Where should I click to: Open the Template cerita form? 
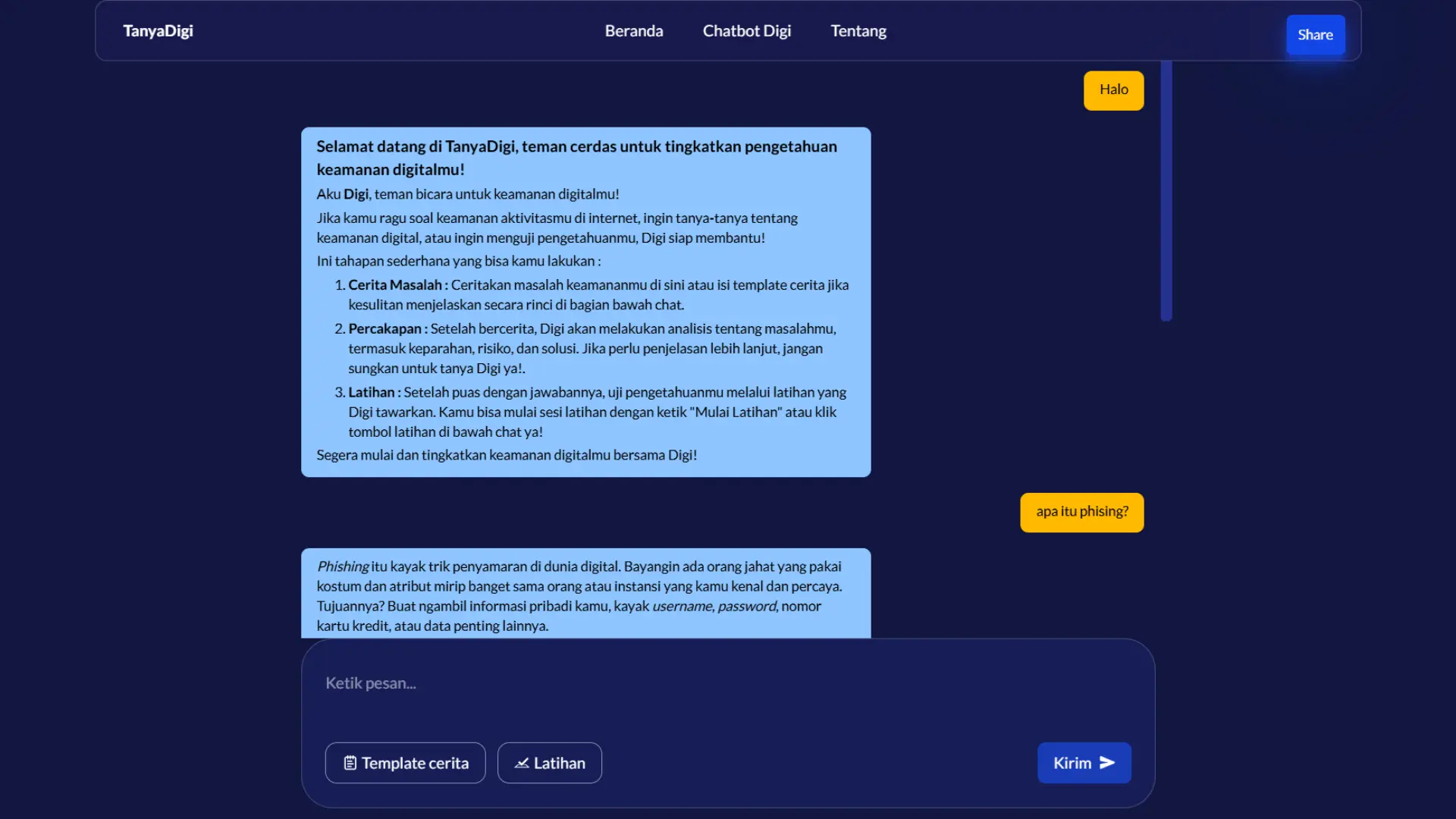405,763
